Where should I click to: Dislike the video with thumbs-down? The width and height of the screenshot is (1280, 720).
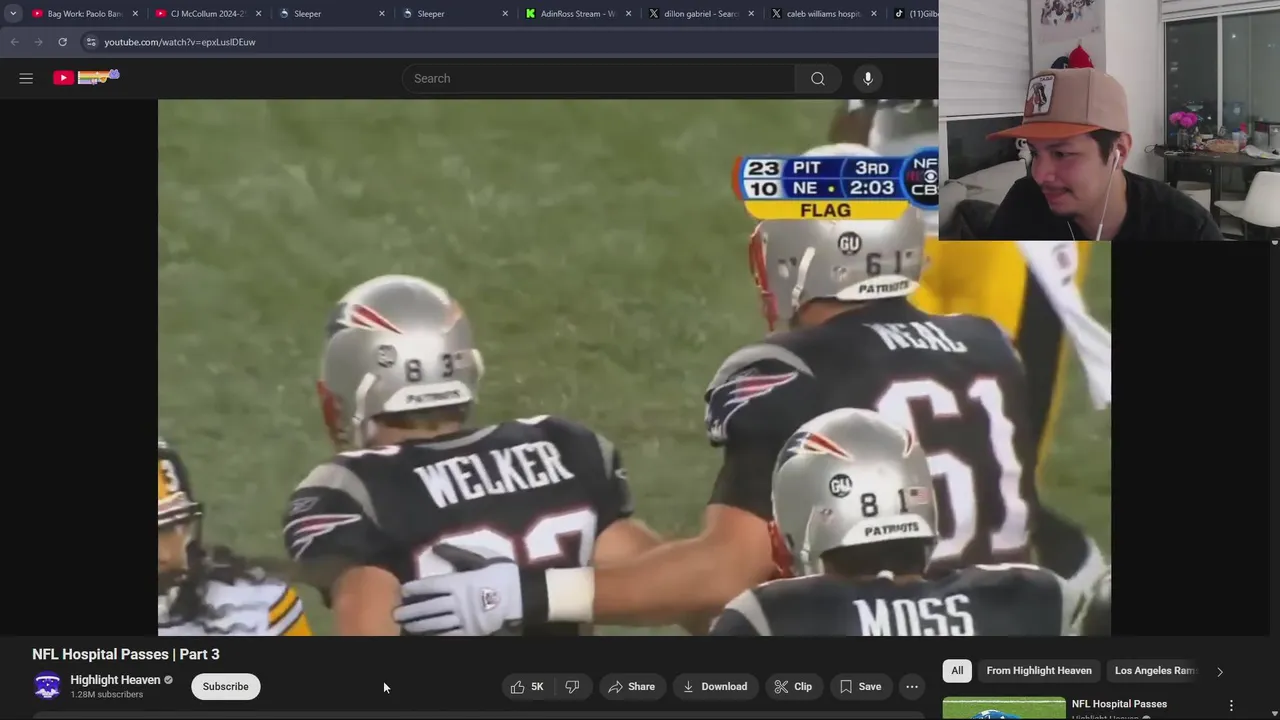[x=572, y=686]
